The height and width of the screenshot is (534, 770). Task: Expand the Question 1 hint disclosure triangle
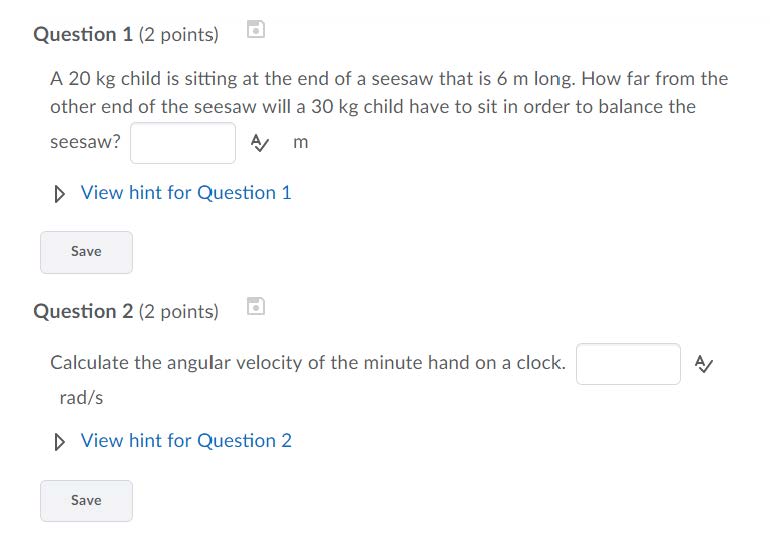tap(61, 193)
